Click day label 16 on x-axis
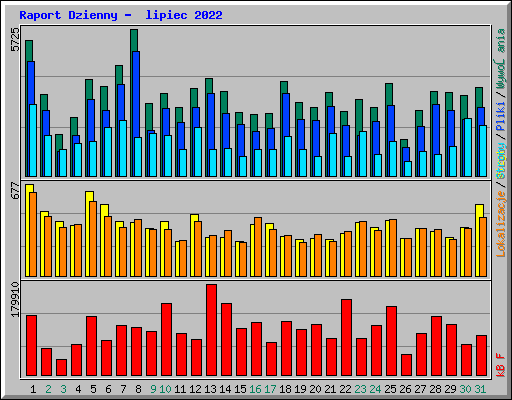Screen dimensions: 512x400 (x=255, y=389)
